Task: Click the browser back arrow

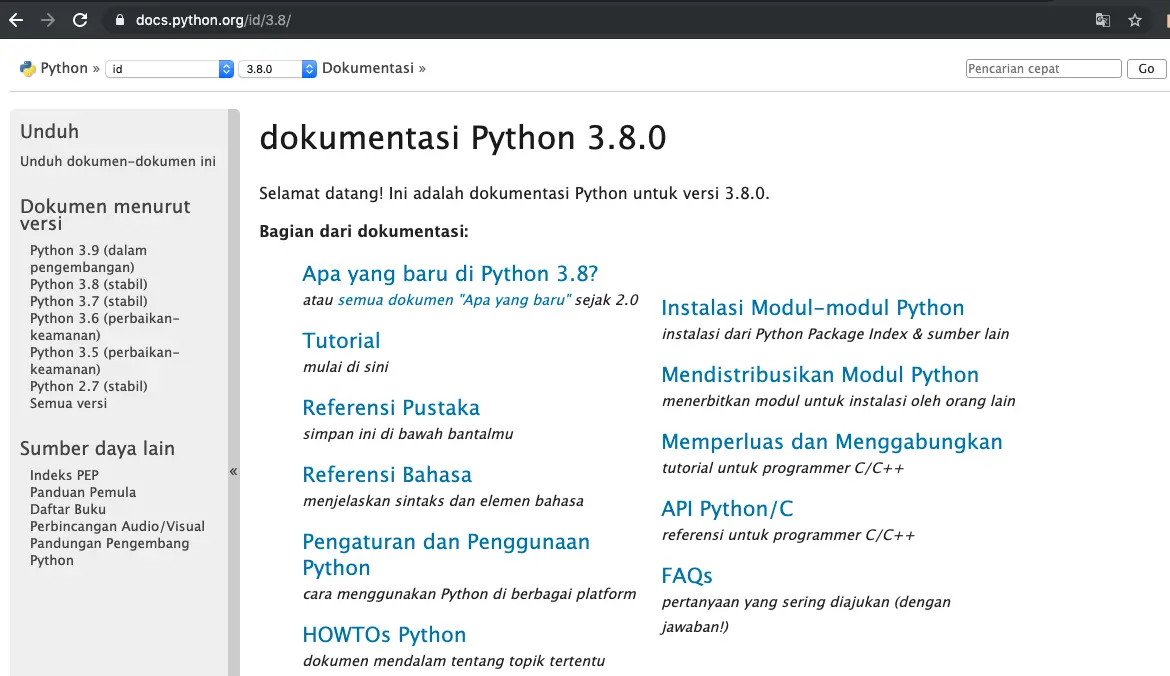Action: [16, 20]
